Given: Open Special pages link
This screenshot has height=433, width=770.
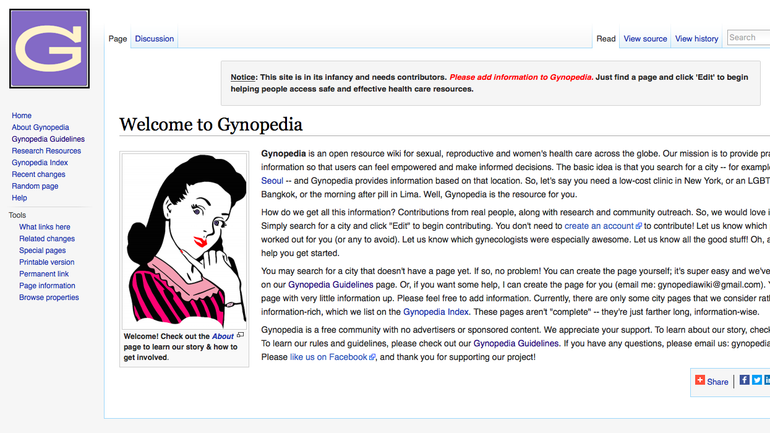Looking at the screenshot, I should [x=42, y=250].
